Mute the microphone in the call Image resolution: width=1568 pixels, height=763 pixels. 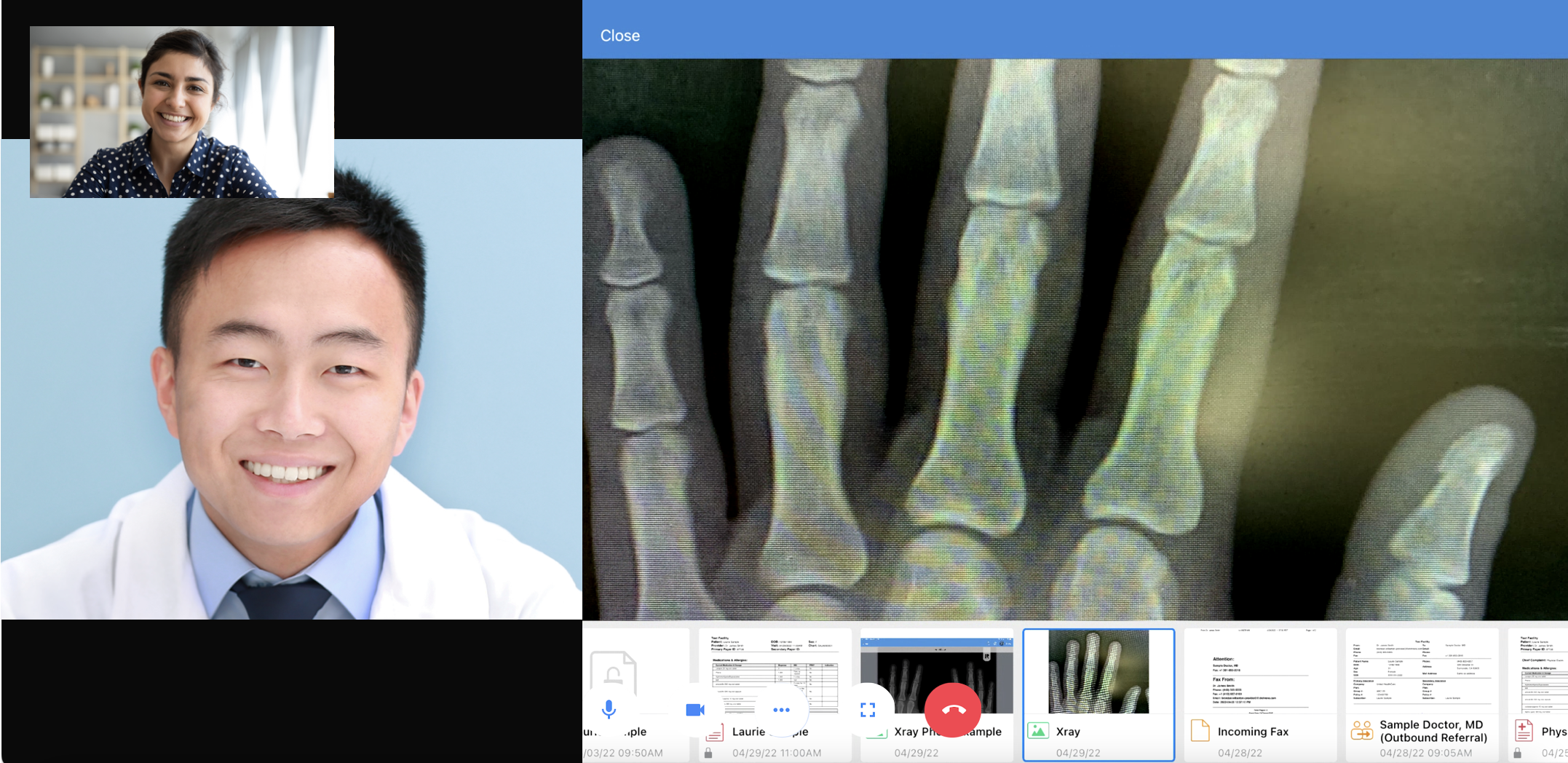[x=609, y=709]
